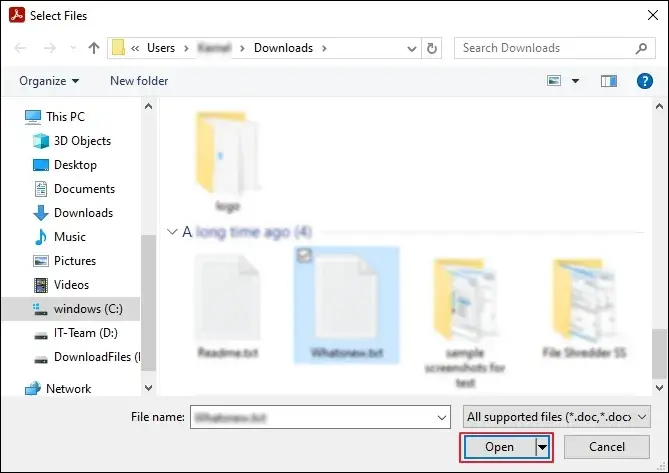The width and height of the screenshot is (669, 473).
Task: Expand the arrow after Downloads breadcrumb
Action: point(324,48)
